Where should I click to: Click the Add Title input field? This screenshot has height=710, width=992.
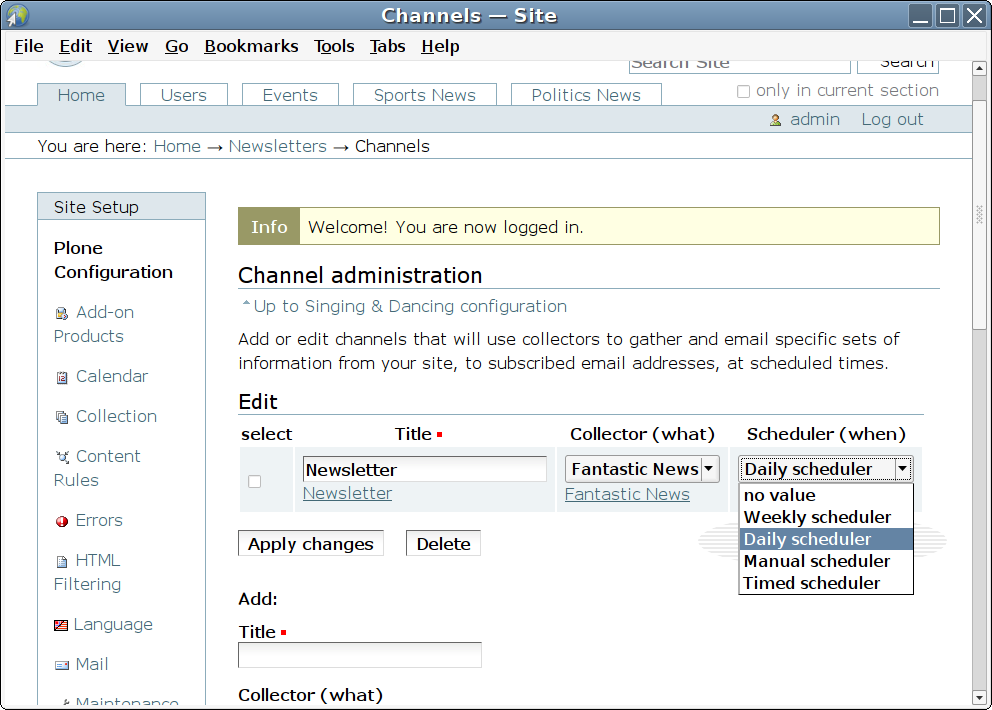(359, 655)
